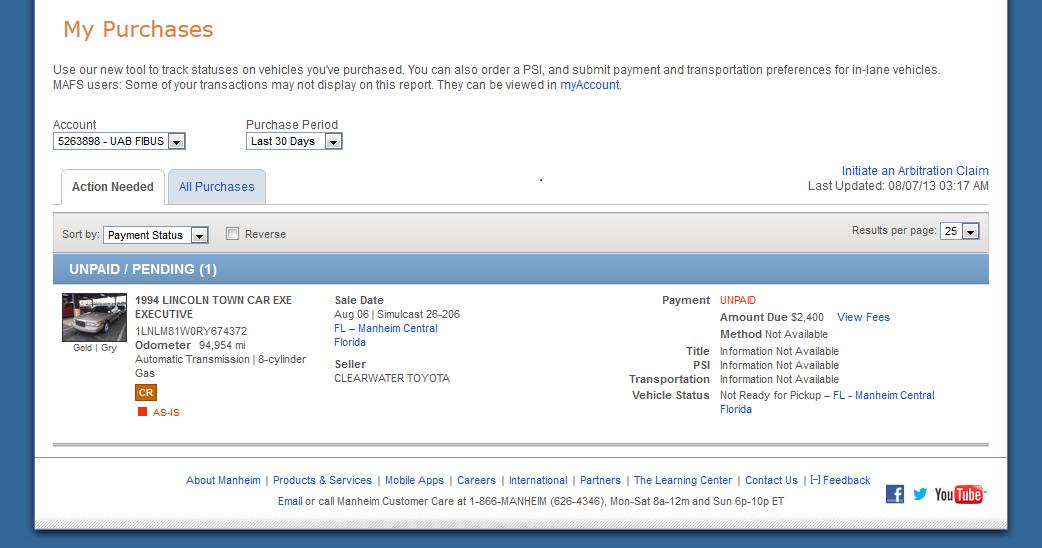Change the Results per page dropdown
This screenshot has width=1042, height=548.
(959, 231)
